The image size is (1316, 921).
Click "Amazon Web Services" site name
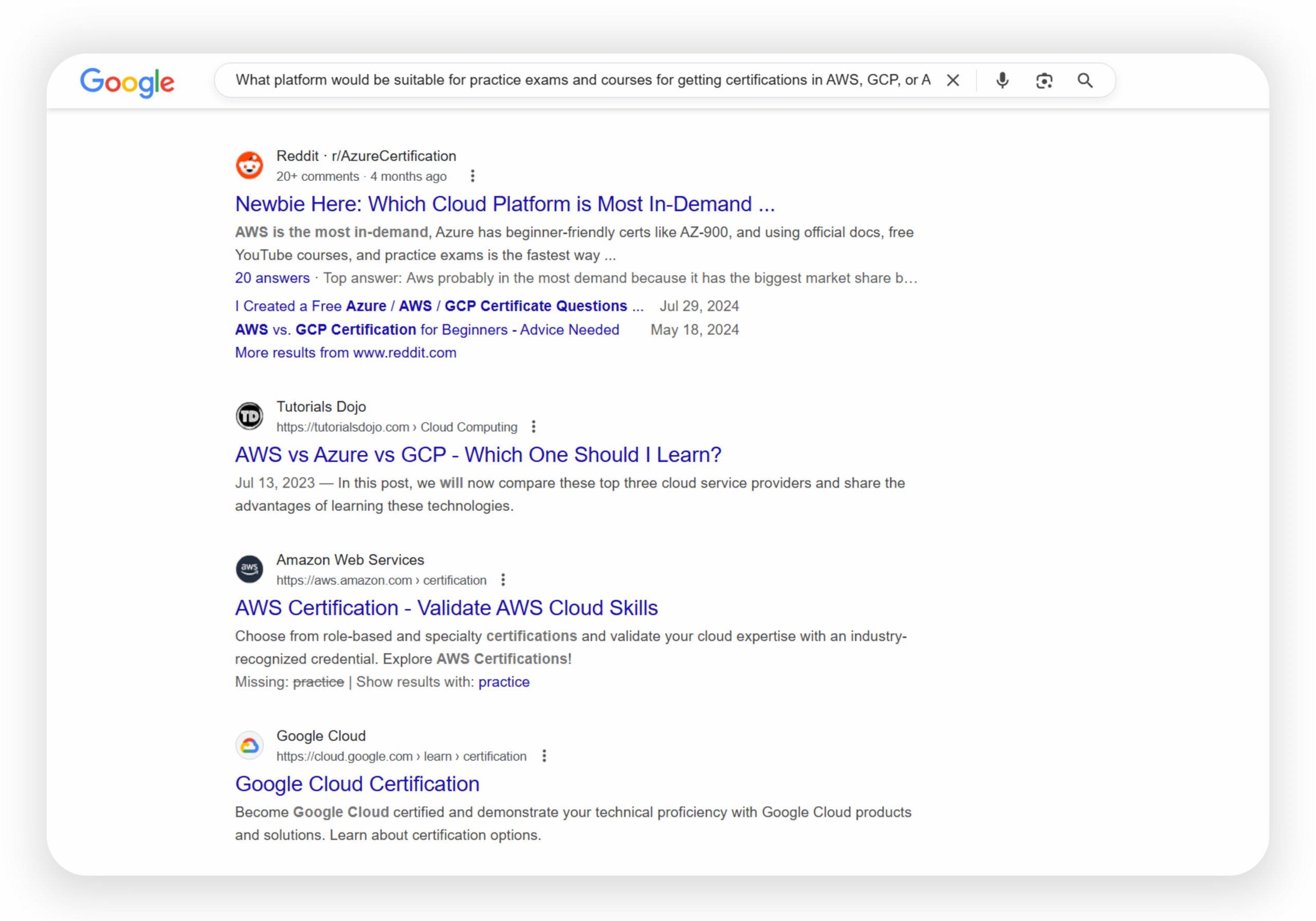tap(350, 560)
